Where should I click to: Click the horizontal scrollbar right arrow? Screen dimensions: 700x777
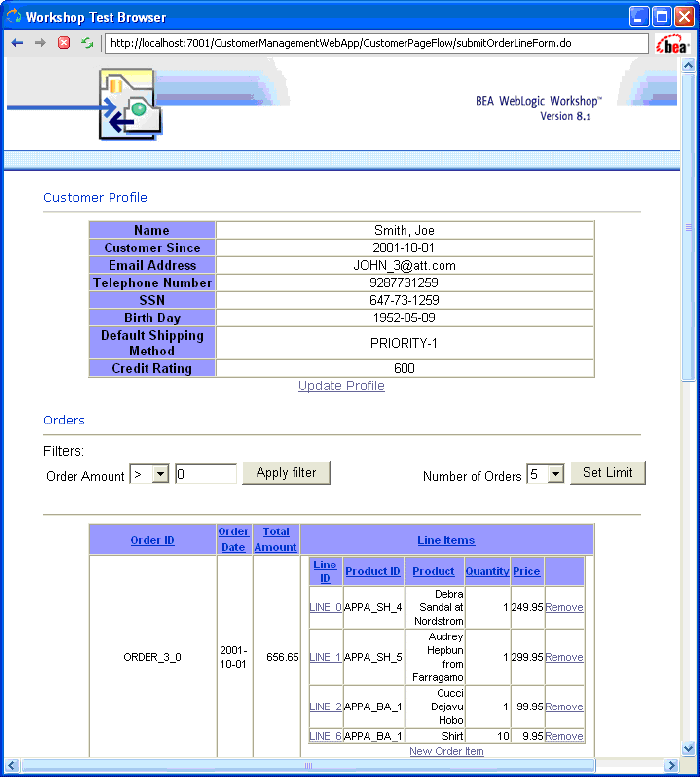click(x=671, y=766)
